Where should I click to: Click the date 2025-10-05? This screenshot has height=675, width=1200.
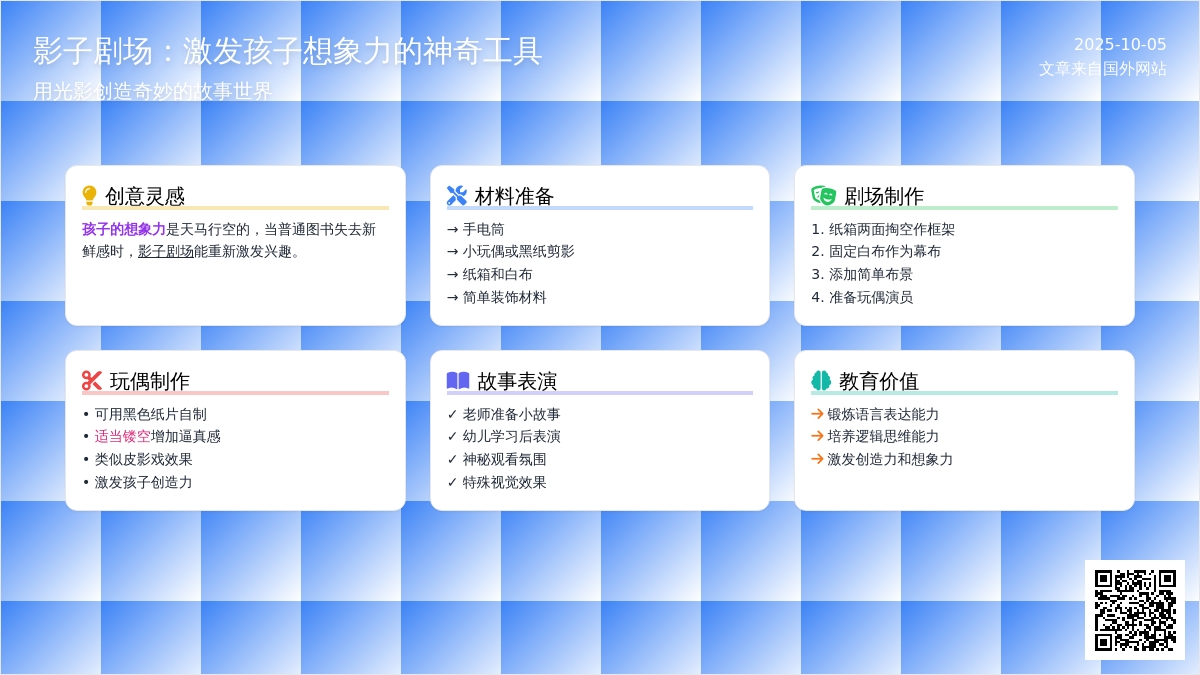click(1120, 45)
